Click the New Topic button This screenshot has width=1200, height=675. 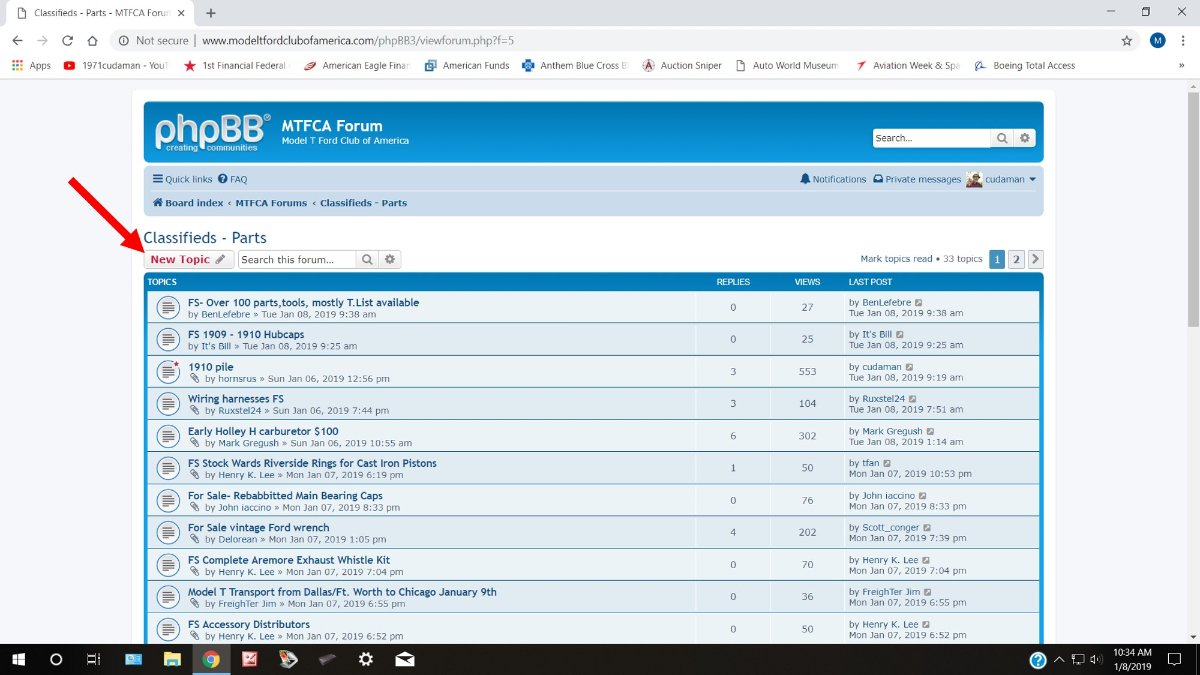point(188,260)
